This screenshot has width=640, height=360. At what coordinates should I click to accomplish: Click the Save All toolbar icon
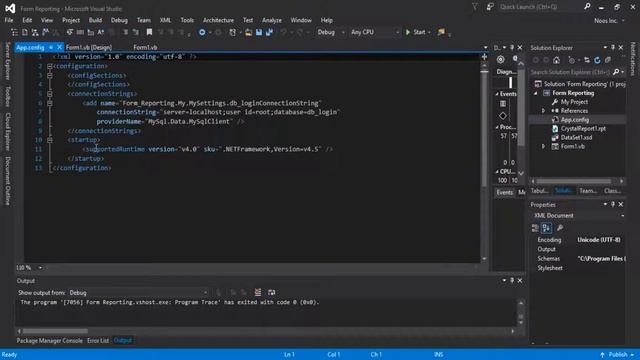269,32
